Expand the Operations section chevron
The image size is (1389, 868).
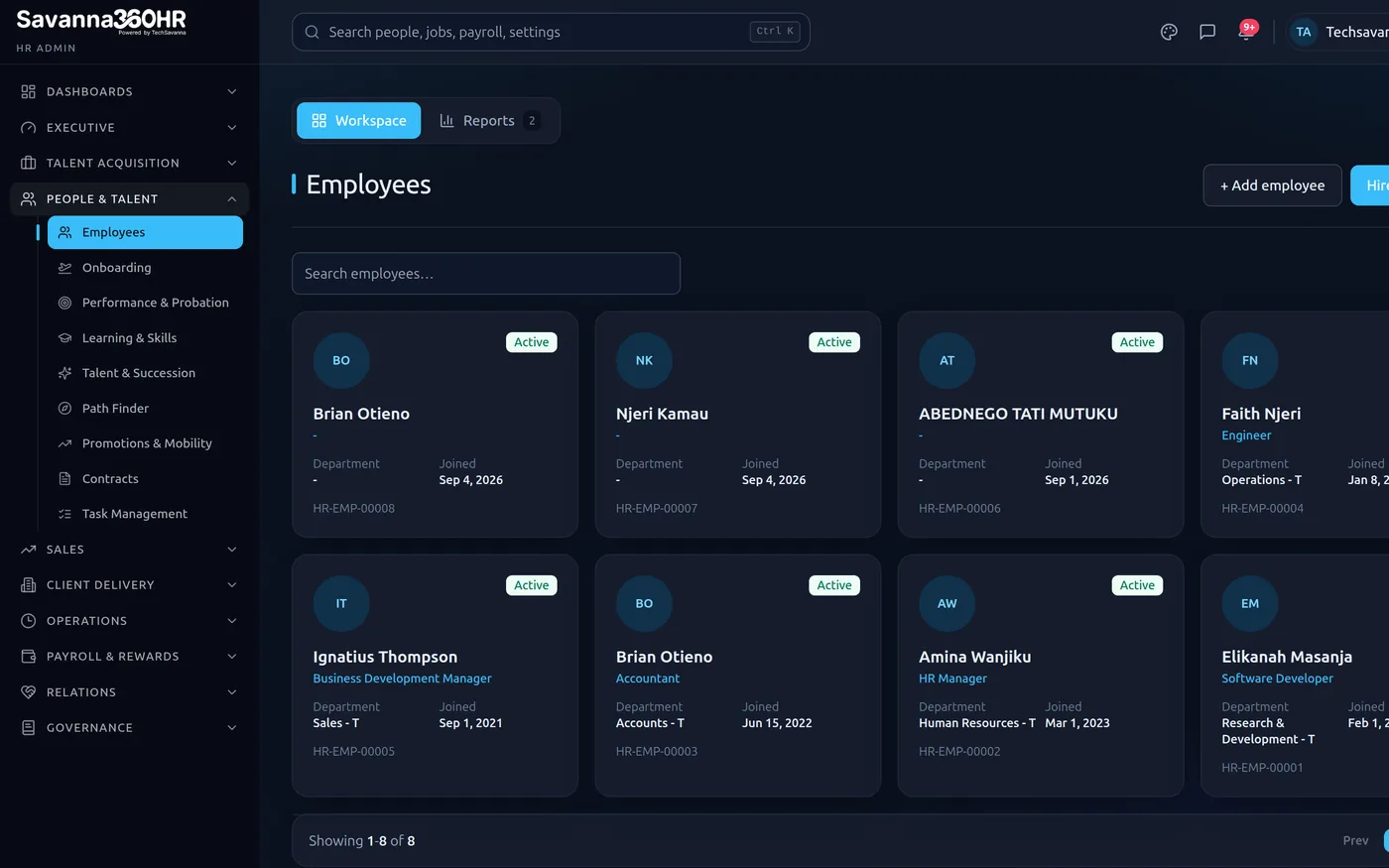tap(232, 621)
